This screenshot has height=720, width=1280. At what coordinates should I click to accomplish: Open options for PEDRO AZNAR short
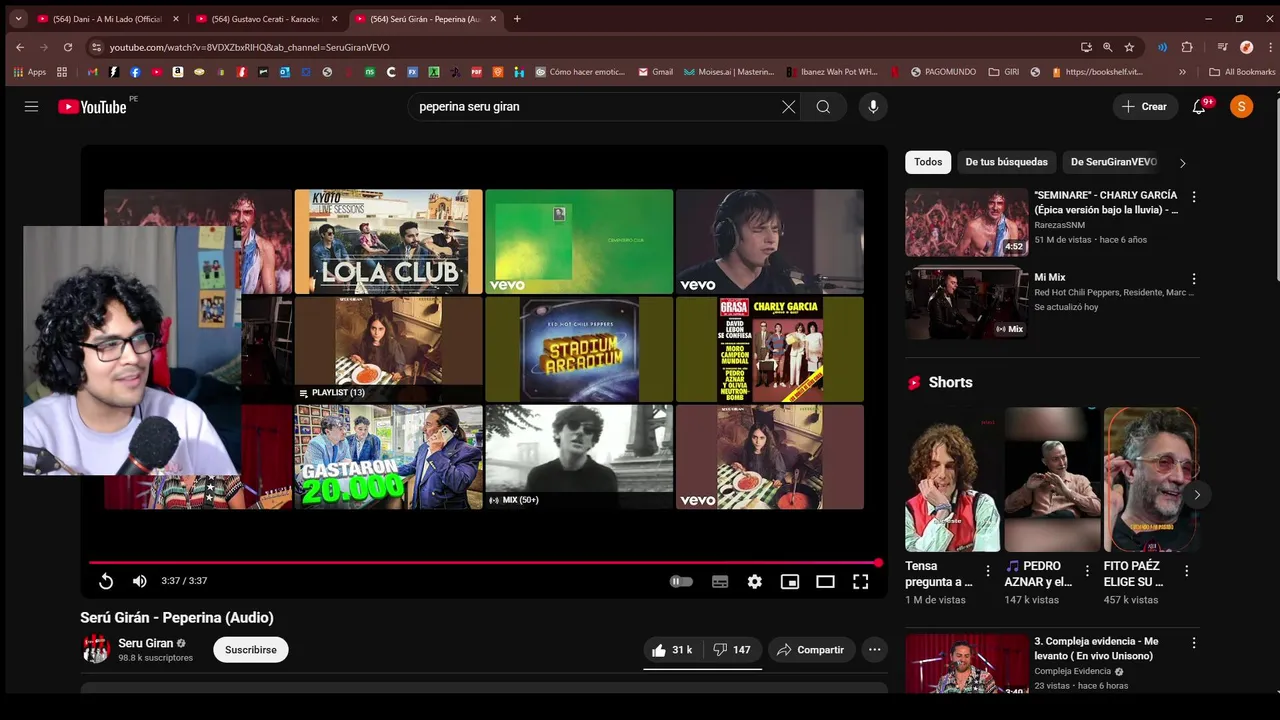pyautogui.click(x=1087, y=571)
